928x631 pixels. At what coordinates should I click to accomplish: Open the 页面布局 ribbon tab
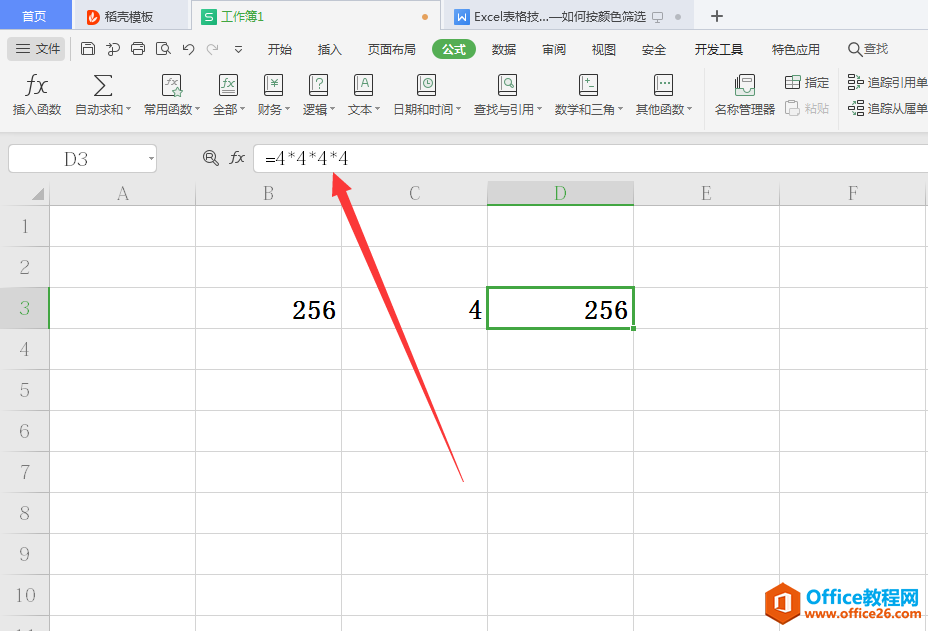pyautogui.click(x=391, y=49)
